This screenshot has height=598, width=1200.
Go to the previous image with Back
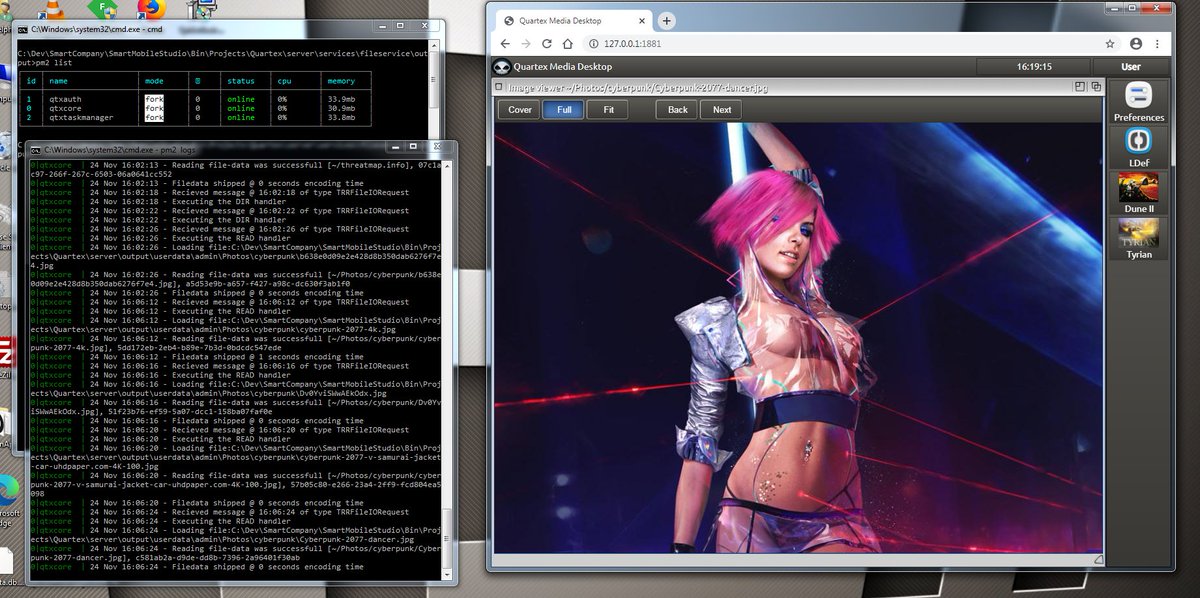tap(677, 109)
